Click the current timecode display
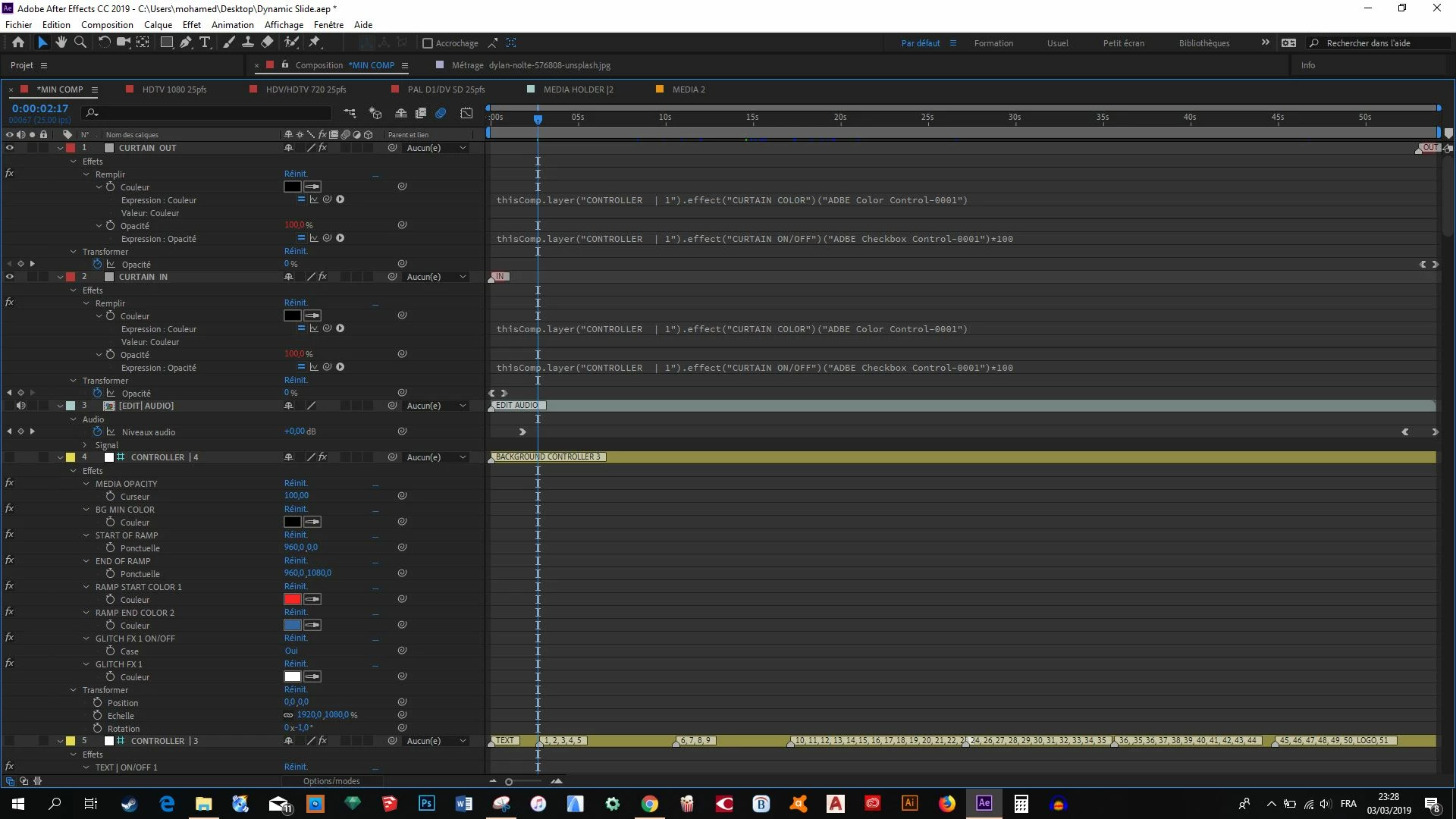 [40, 108]
